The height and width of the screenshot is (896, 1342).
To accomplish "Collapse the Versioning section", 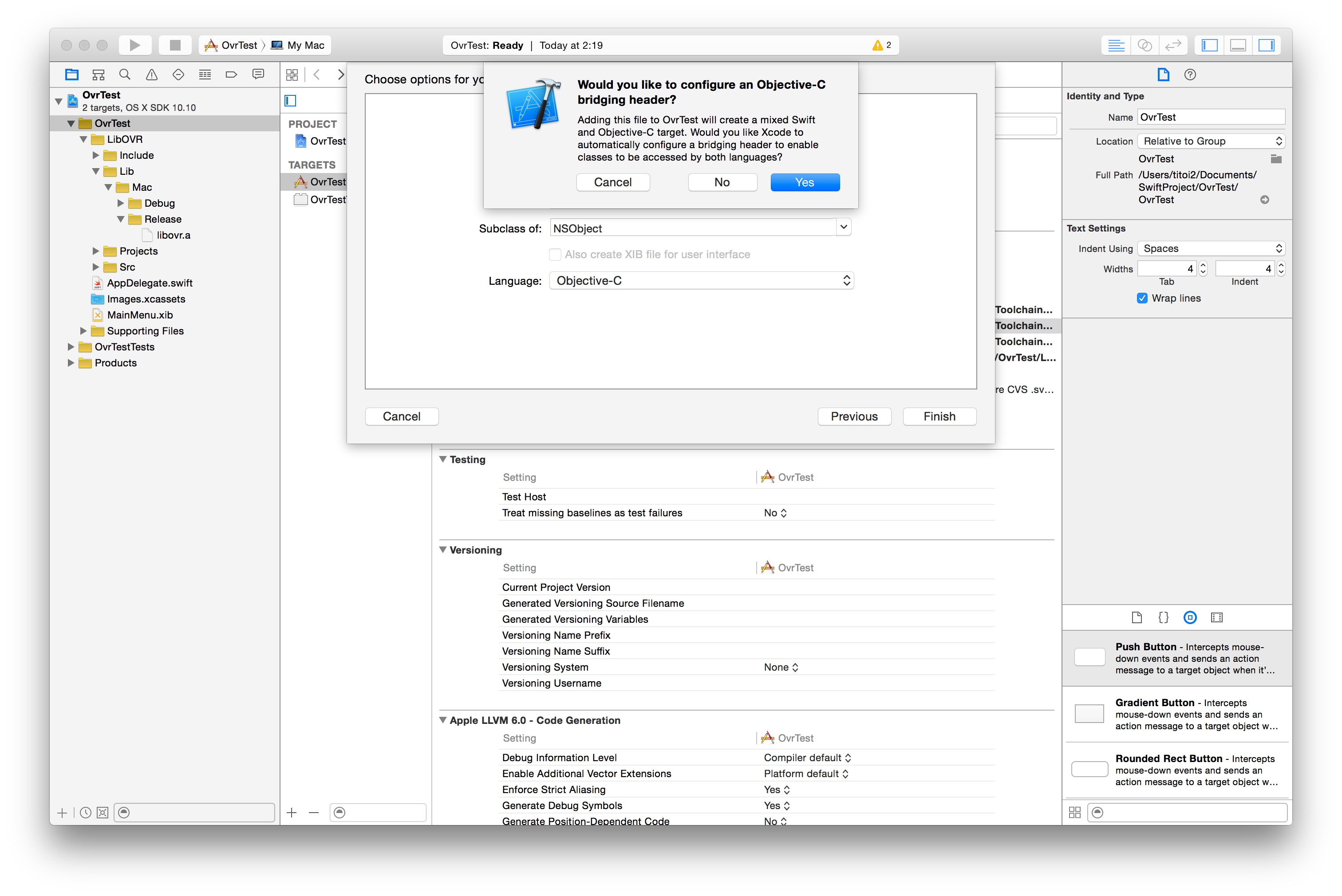I will point(443,550).
